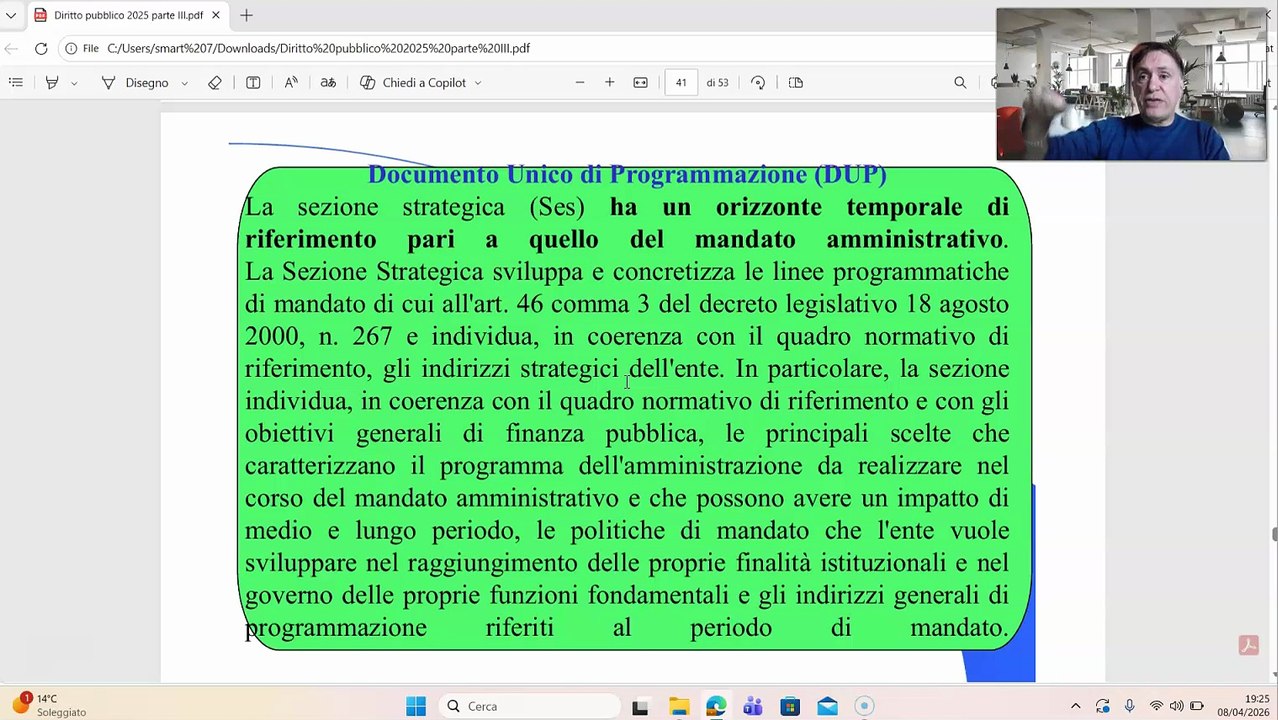This screenshot has height=720, width=1278.
Task: Toggle fit to width view
Action: (x=641, y=83)
